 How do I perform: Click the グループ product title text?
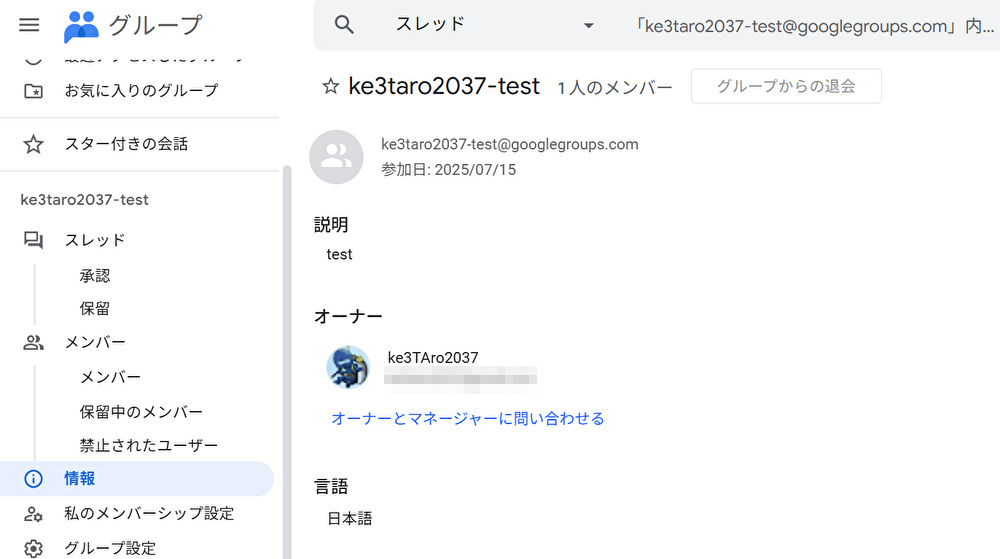(x=156, y=25)
